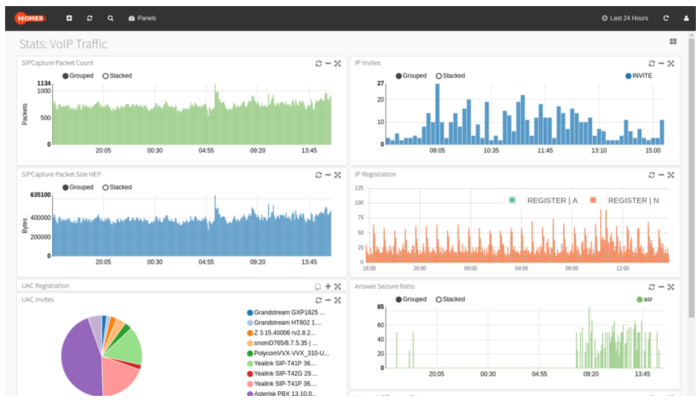Fullscreen the Answer Seizure Ratio panel
Image resolution: width=700 pixels, height=402 pixels.
click(671, 286)
